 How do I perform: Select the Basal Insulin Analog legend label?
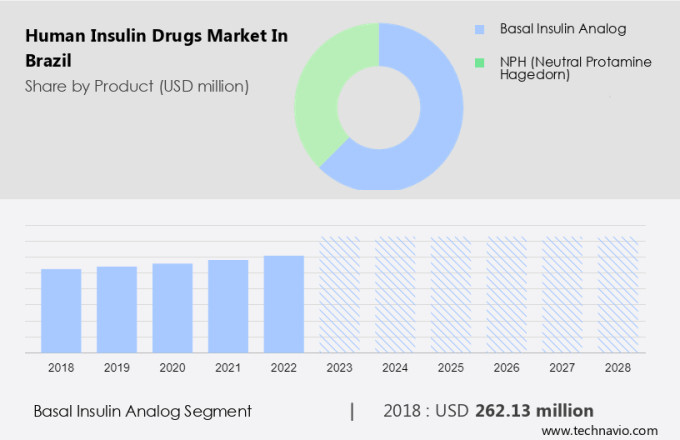[563, 30]
